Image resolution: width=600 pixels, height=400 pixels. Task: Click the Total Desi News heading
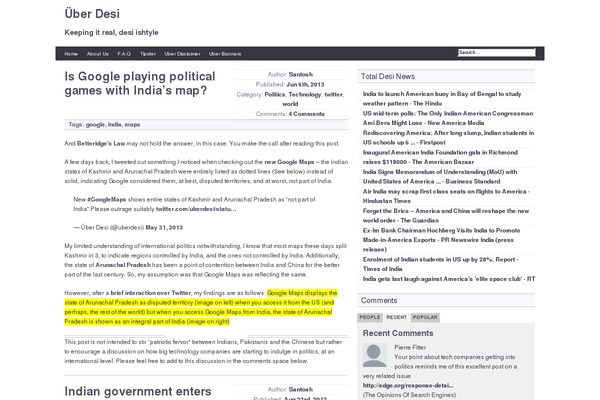[388, 77]
